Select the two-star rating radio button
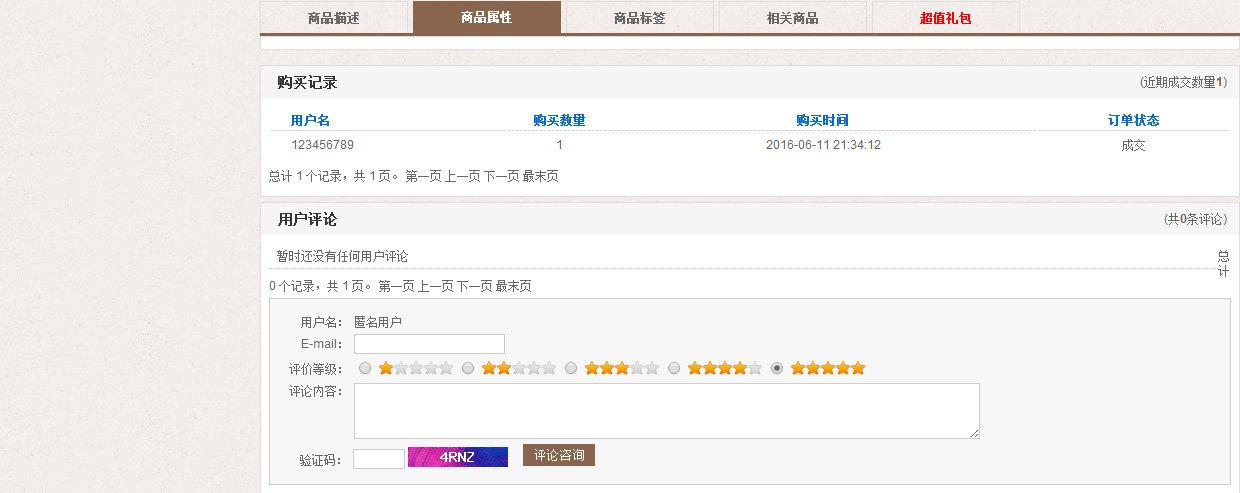This screenshot has width=1240, height=493. [x=468, y=368]
